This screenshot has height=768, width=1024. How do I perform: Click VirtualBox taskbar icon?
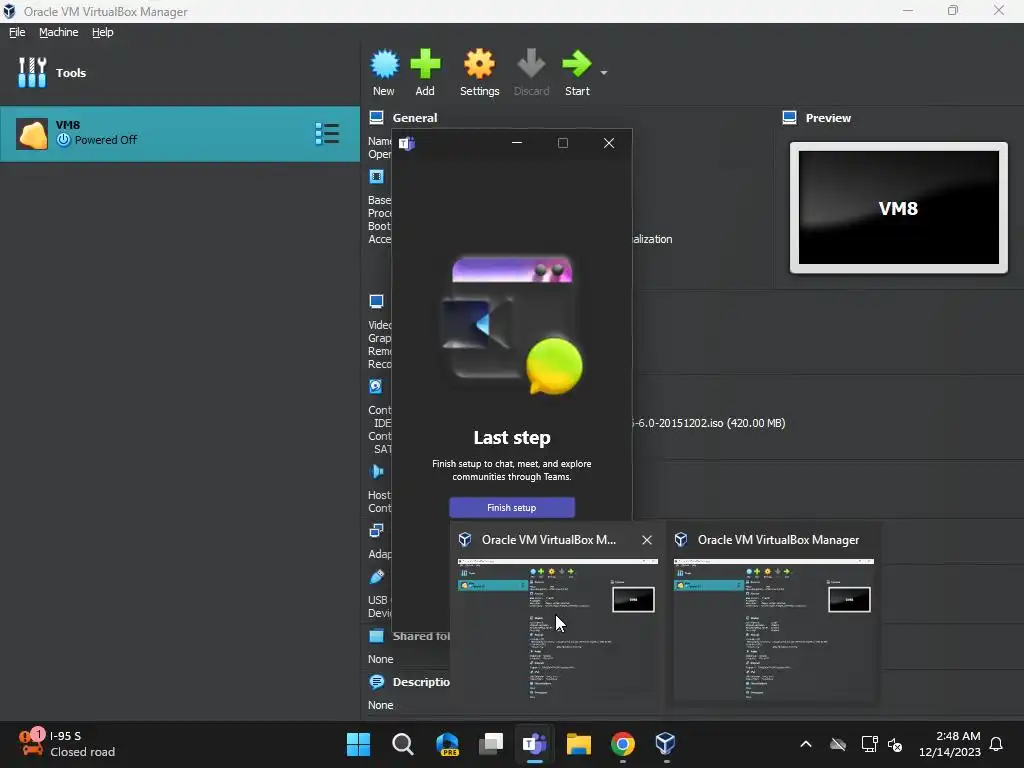[x=665, y=744]
